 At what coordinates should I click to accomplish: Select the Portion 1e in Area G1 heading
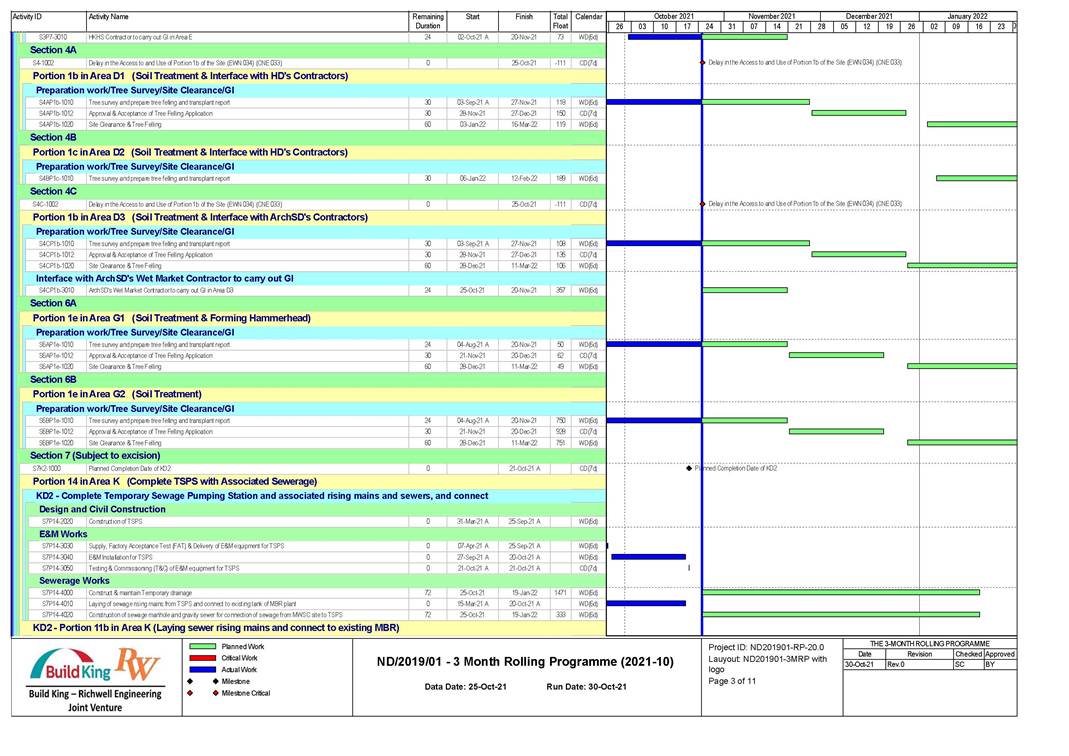(x=172, y=318)
